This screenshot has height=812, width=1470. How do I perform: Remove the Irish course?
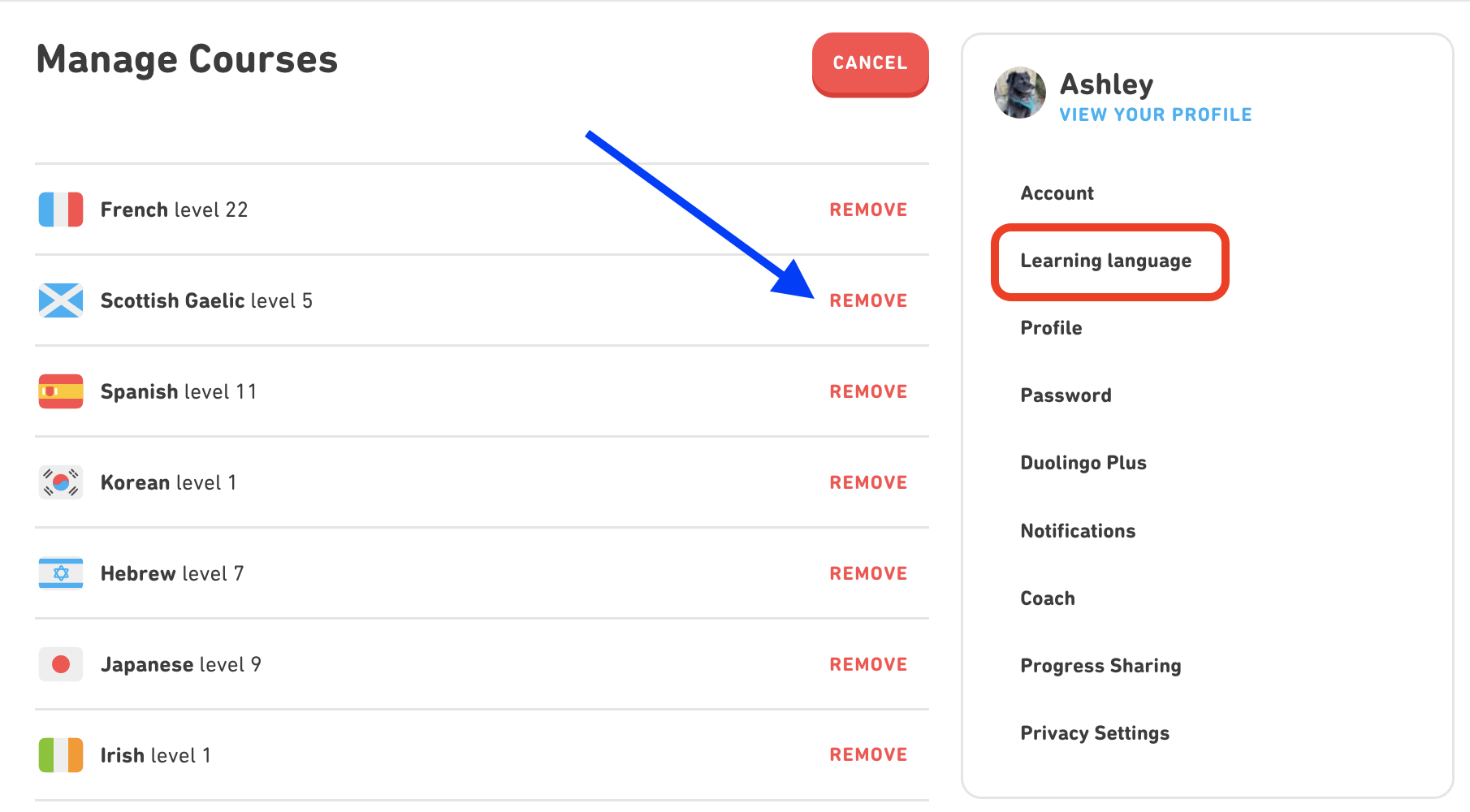[867, 754]
